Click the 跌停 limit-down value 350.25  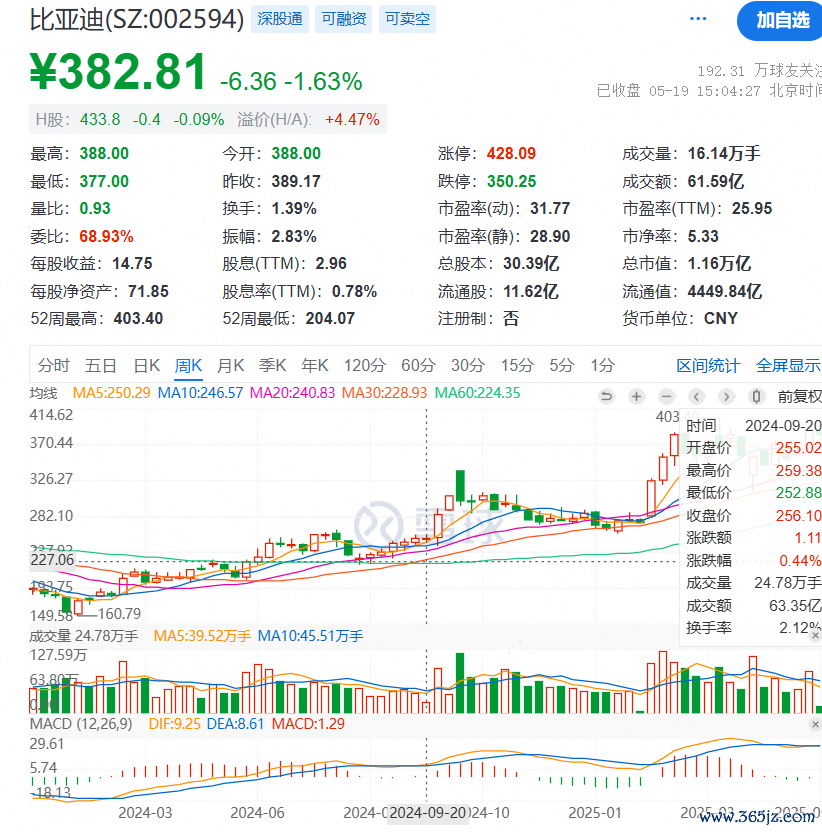pyautogui.click(x=512, y=181)
